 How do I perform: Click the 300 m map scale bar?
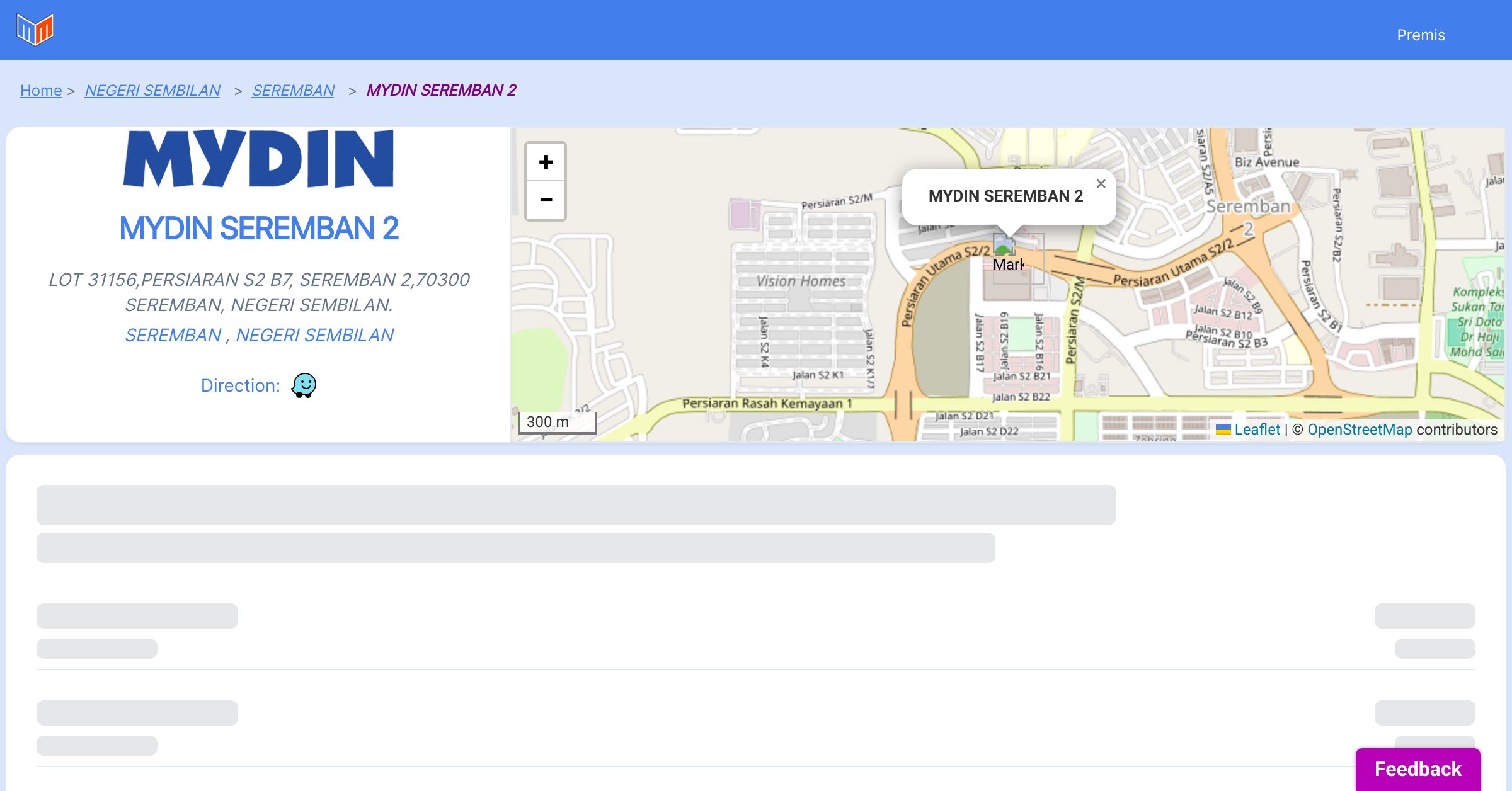(x=557, y=422)
